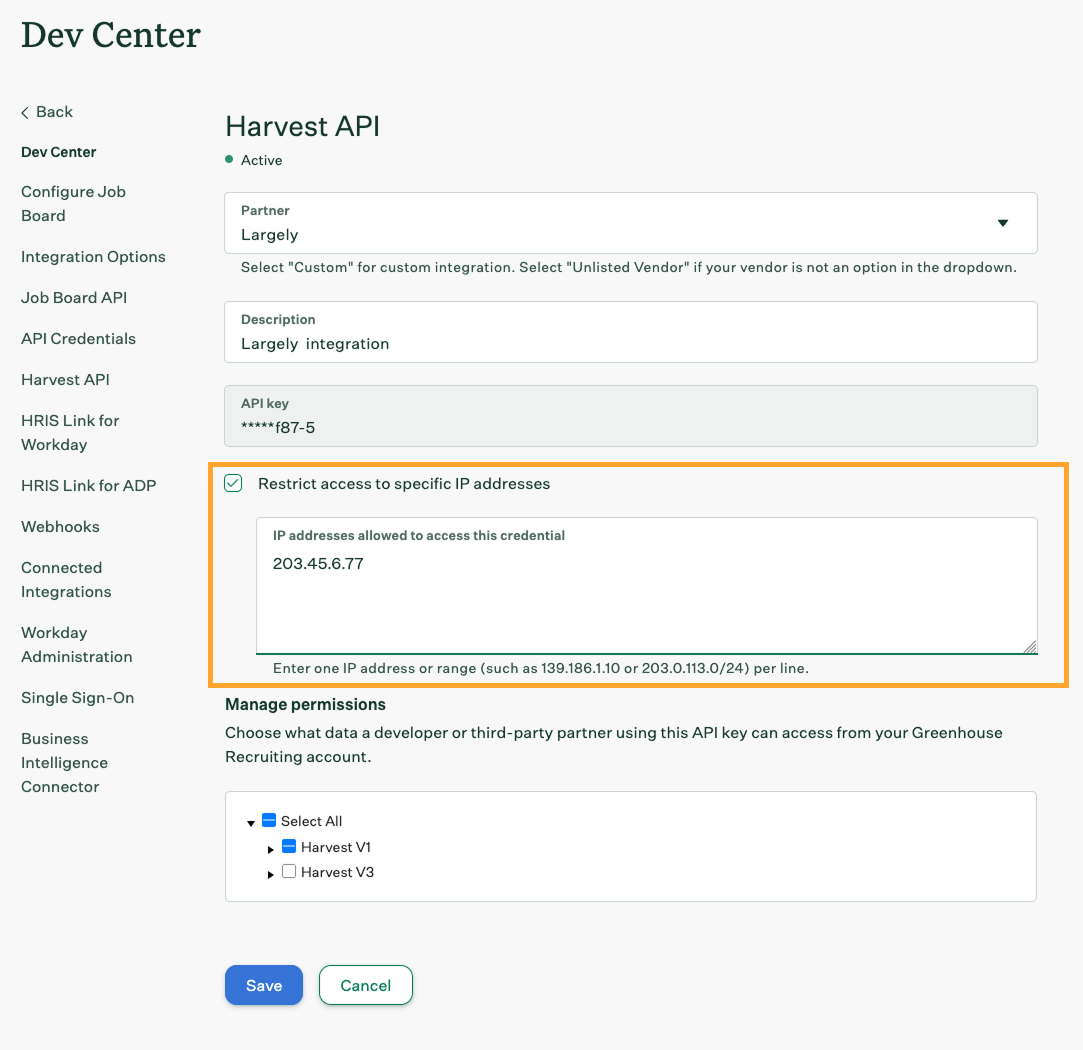
Task: Open Business Intelligence Connector page
Action: click(64, 763)
